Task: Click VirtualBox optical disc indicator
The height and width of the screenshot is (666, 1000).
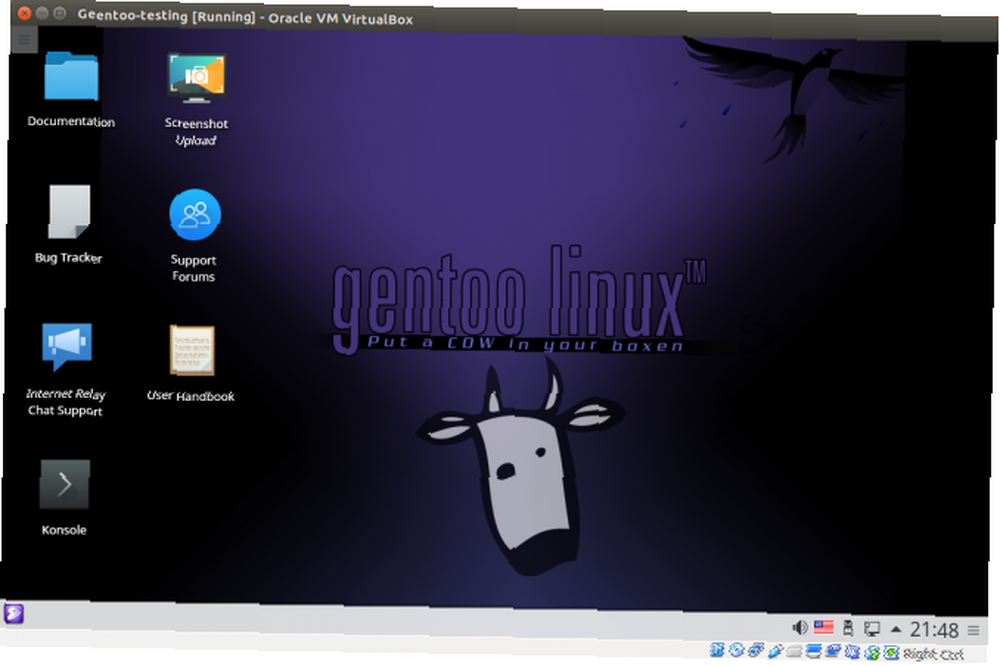Action: click(737, 650)
